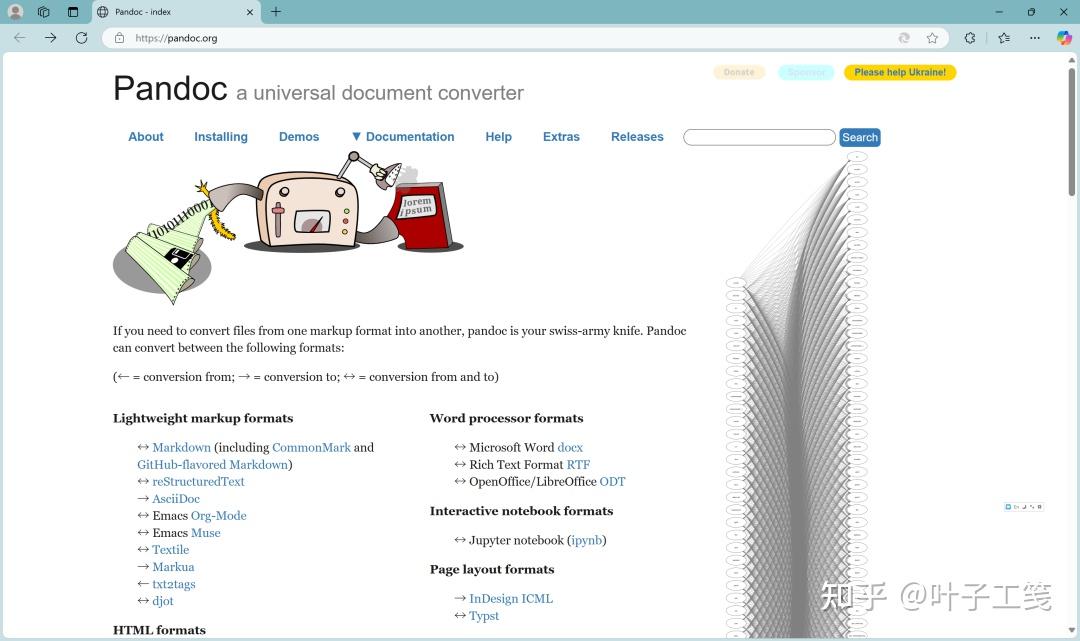The image size is (1080, 641).
Task: Open the Copilot sidebar icon
Action: click(1064, 38)
